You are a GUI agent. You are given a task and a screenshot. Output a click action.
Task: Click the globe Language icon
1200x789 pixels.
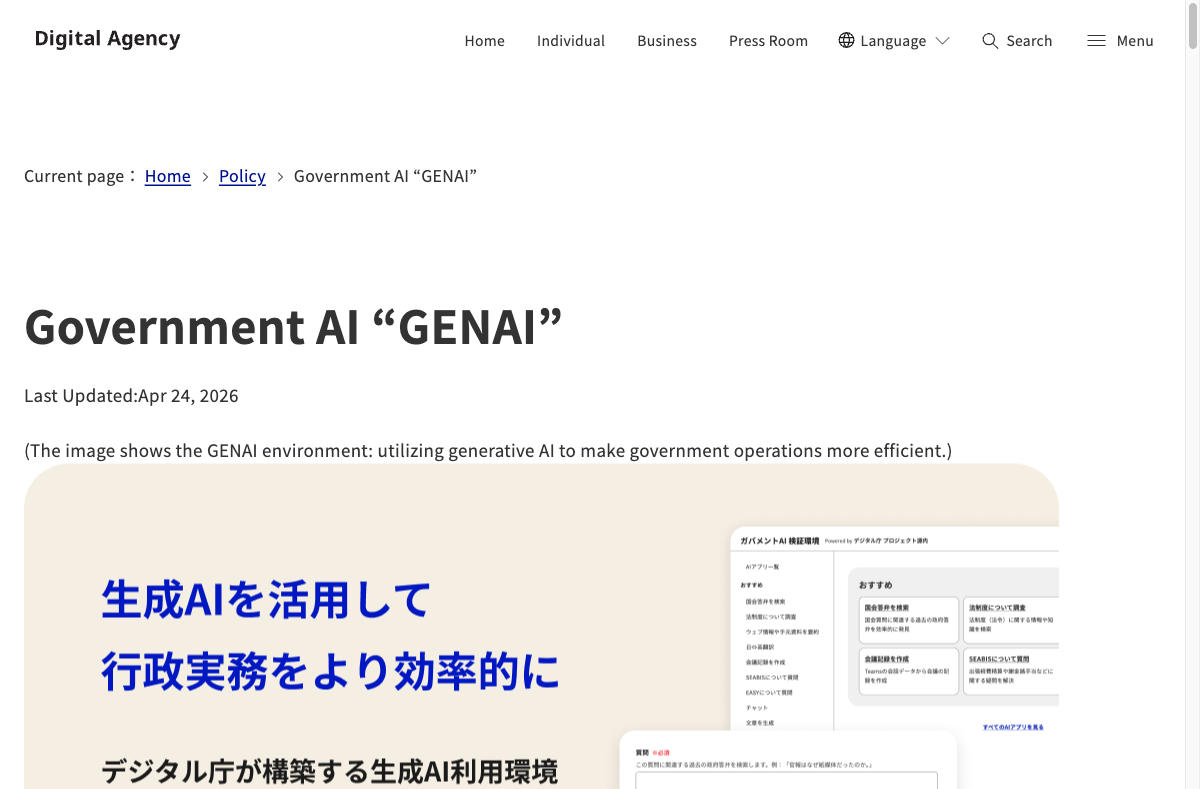(x=846, y=40)
